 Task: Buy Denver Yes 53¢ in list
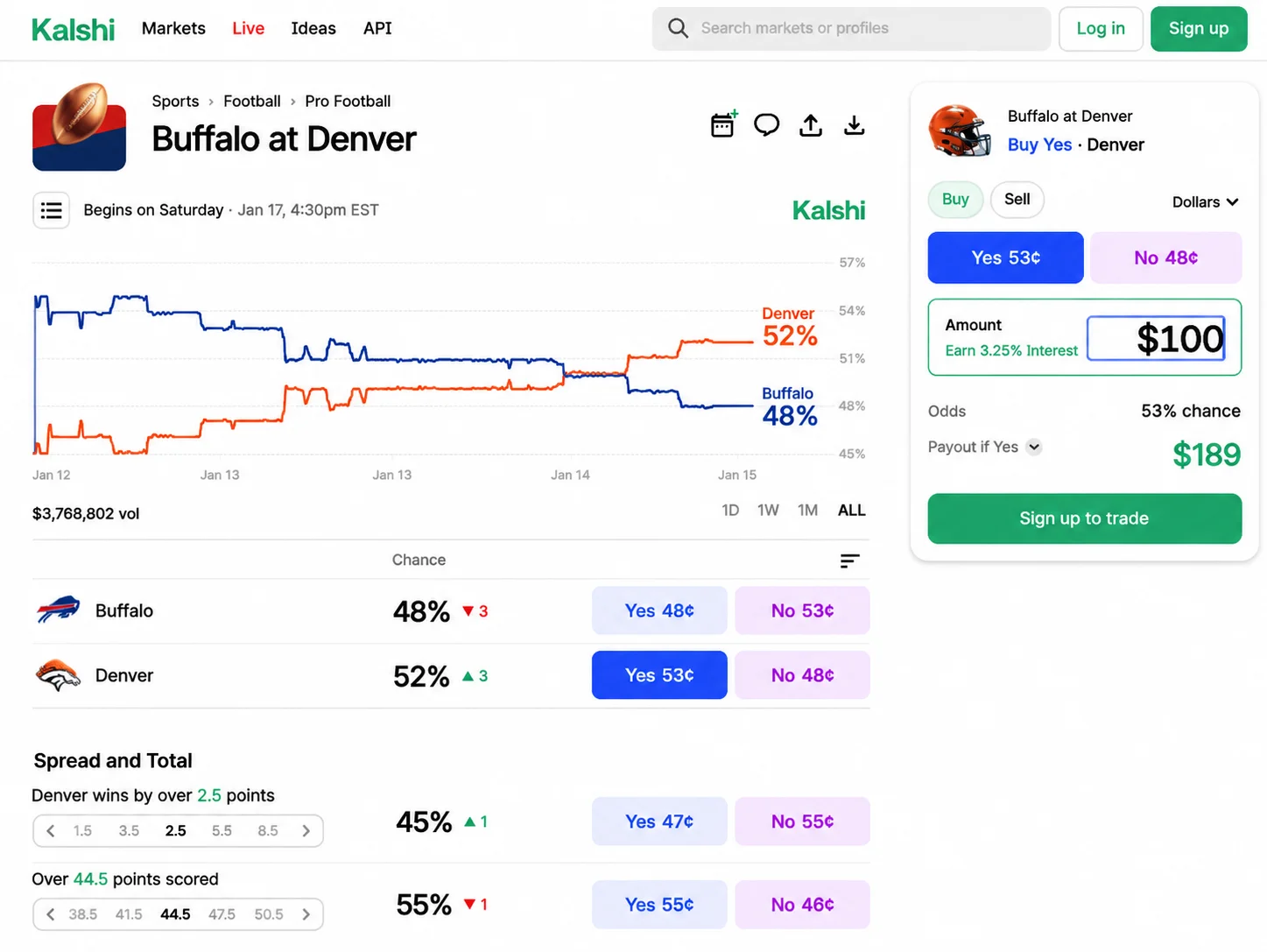coord(659,675)
